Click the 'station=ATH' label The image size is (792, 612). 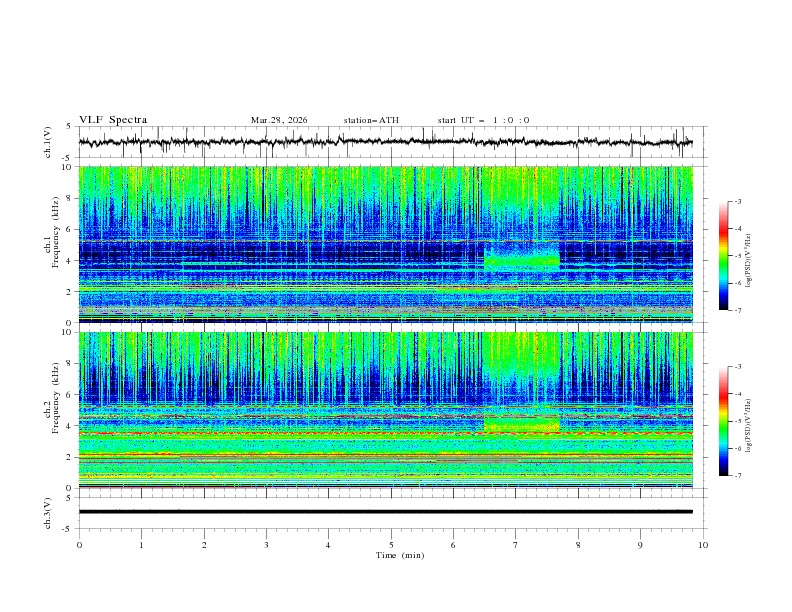tap(371, 120)
